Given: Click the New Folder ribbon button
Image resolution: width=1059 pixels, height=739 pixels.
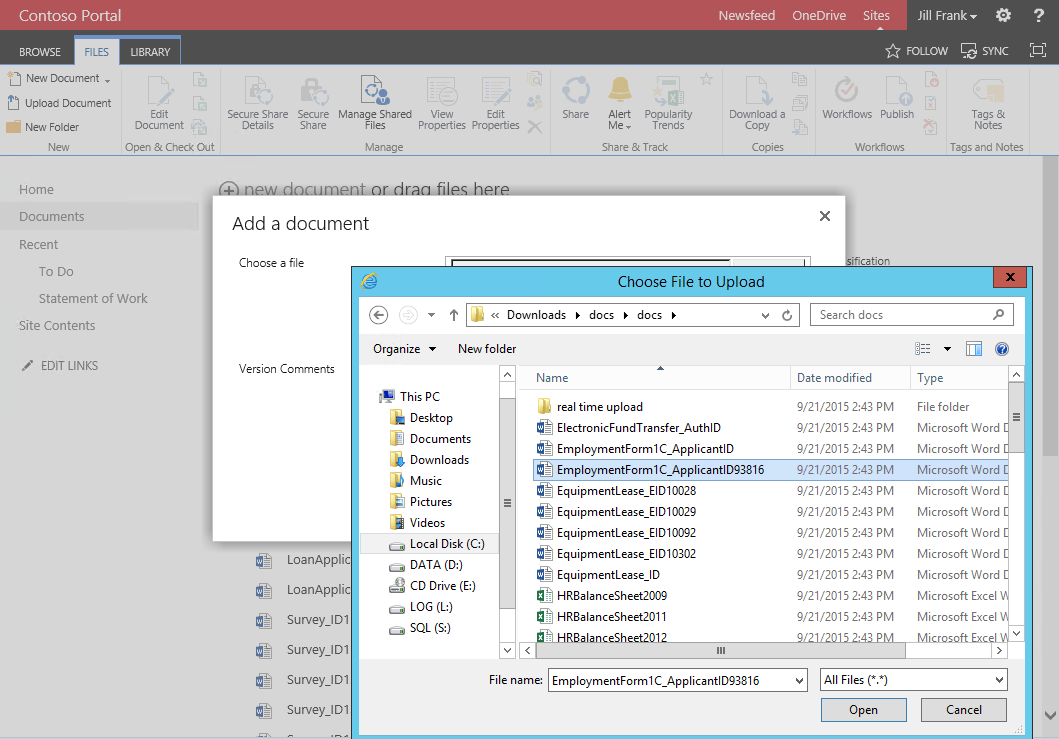Looking at the screenshot, I should click(43, 127).
